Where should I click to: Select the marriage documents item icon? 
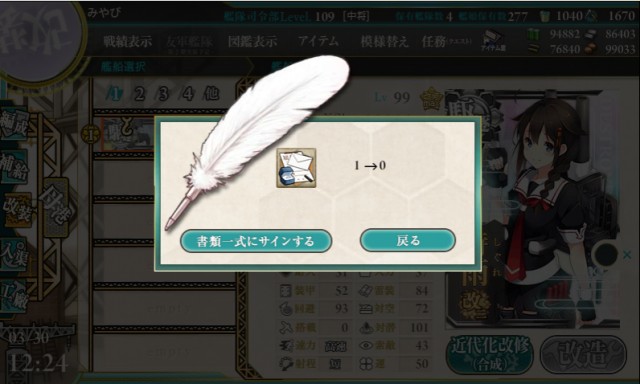coord(296,168)
